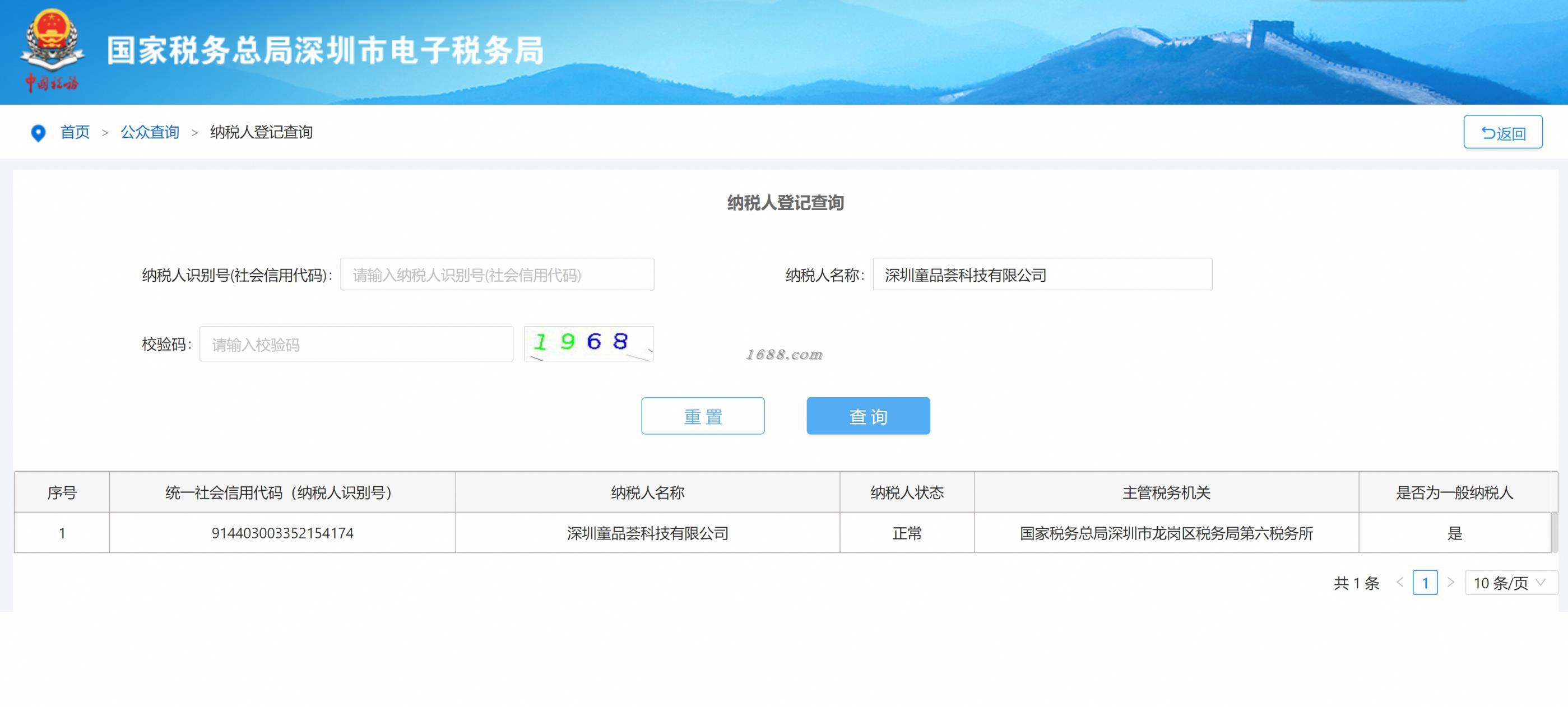Click the 重置 reset button
The width and height of the screenshot is (1568, 707).
click(x=702, y=416)
